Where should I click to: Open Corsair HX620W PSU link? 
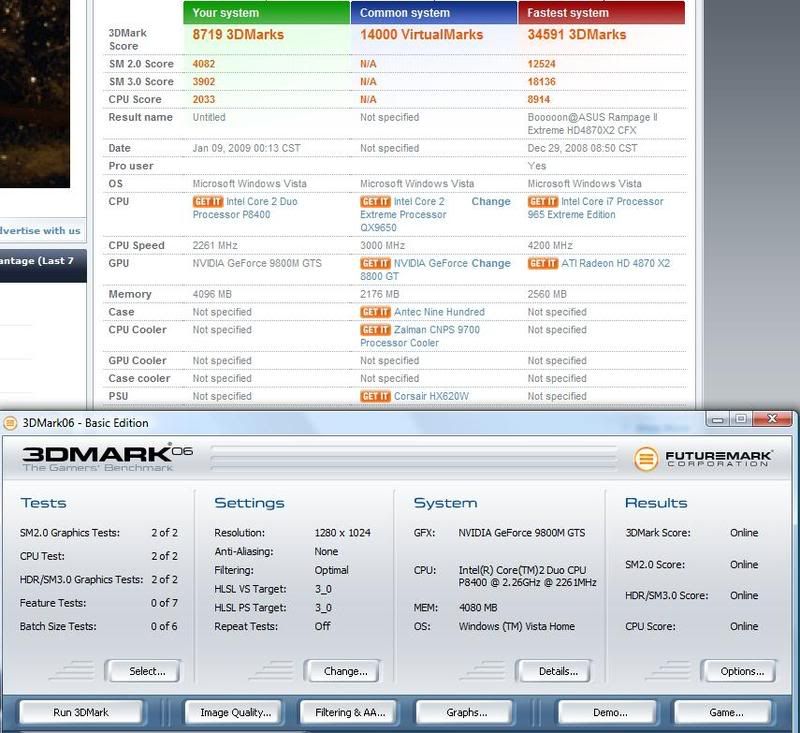[431, 396]
